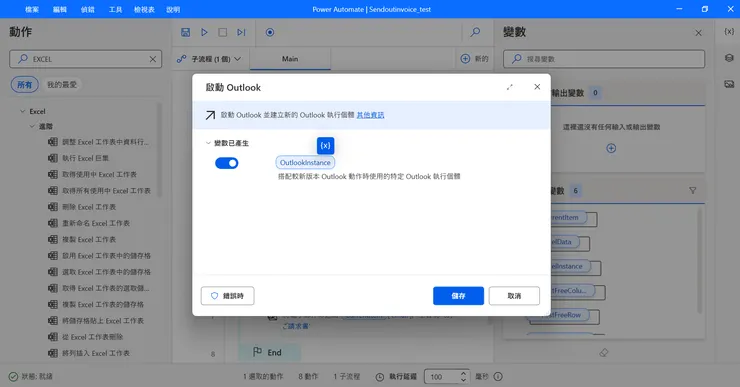Open the 檔案 menu
The height and width of the screenshot is (387, 740).
(x=32, y=9)
